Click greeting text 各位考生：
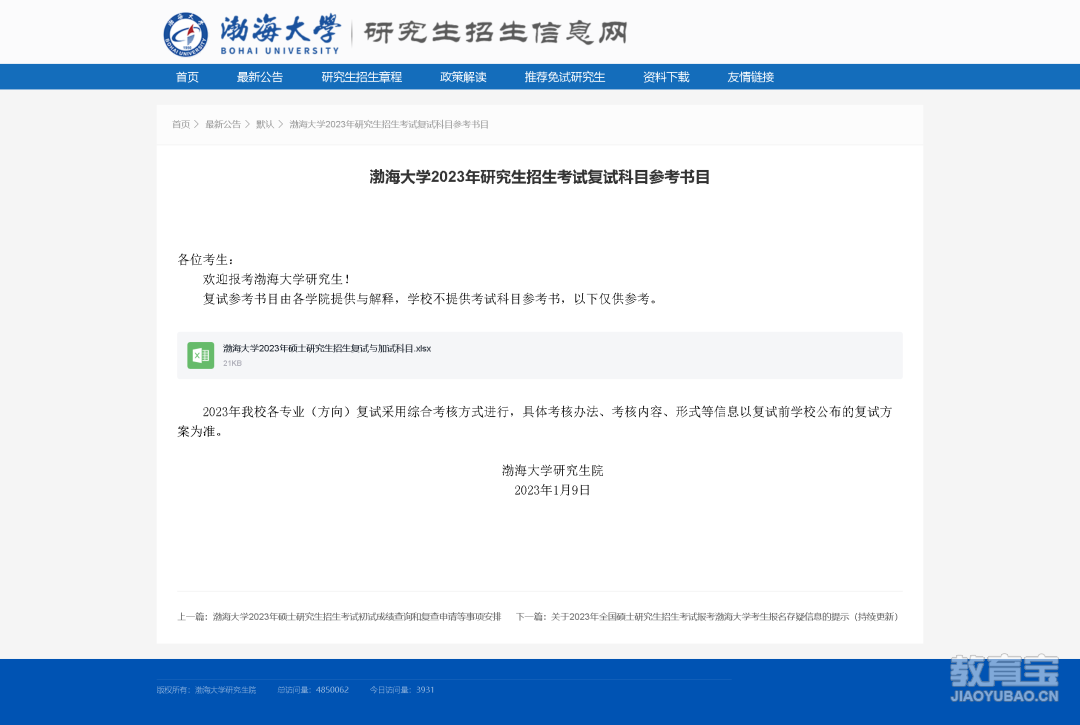Image resolution: width=1080 pixels, height=725 pixels. pyautogui.click(x=206, y=260)
